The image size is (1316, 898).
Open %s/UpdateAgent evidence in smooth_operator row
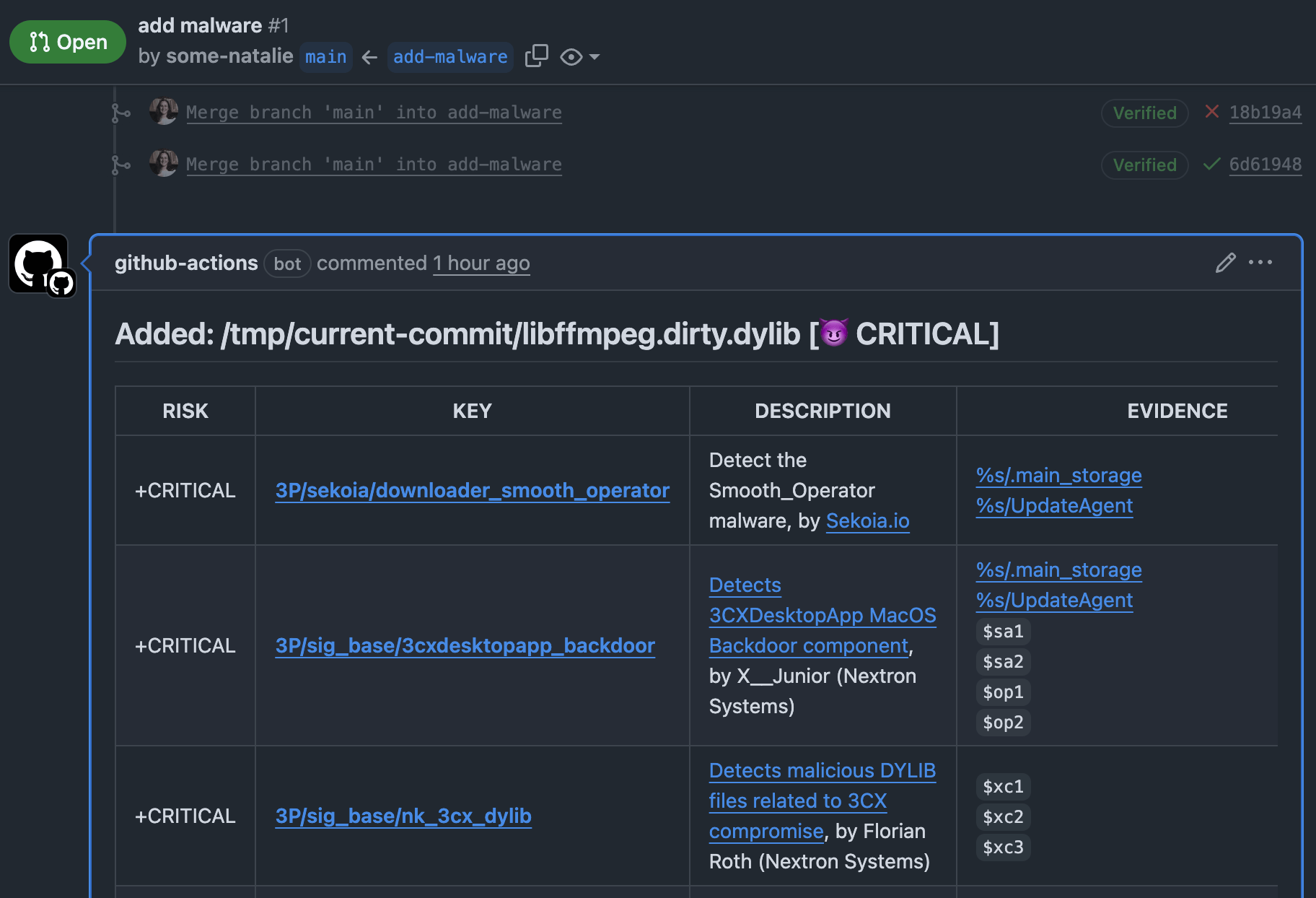click(x=1054, y=506)
